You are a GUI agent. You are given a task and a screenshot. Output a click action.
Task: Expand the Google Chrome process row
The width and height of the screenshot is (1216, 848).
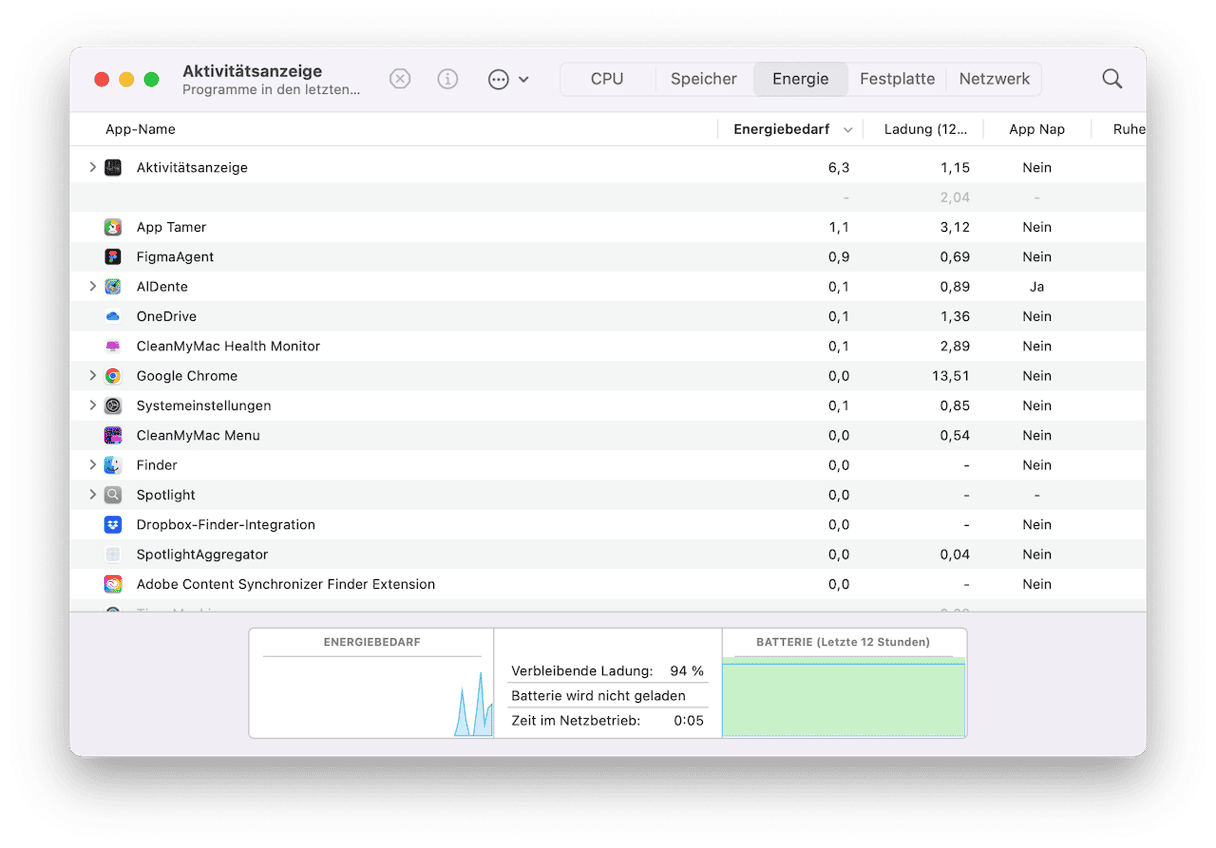(x=93, y=376)
